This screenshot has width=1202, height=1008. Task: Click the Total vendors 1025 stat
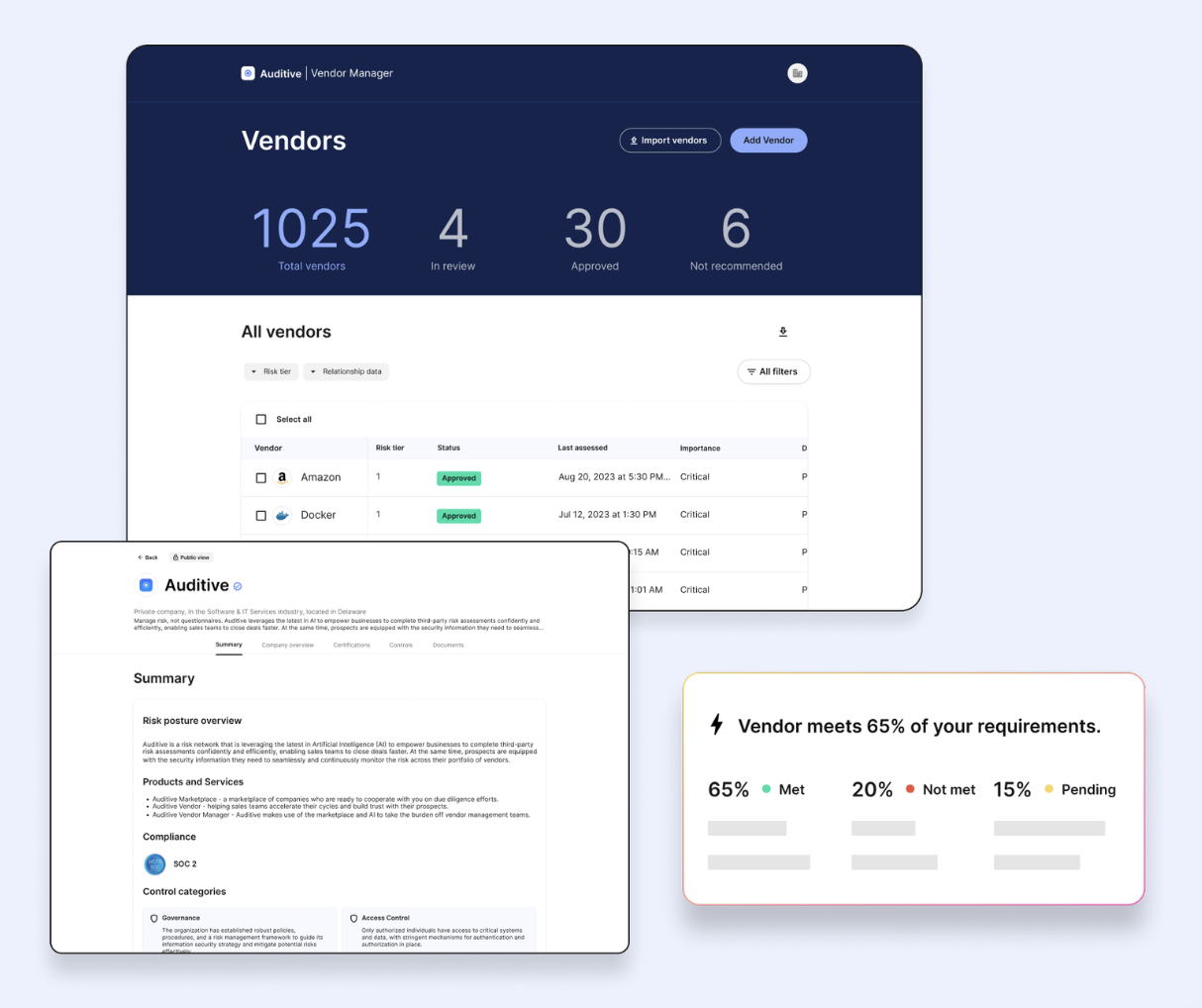312,238
